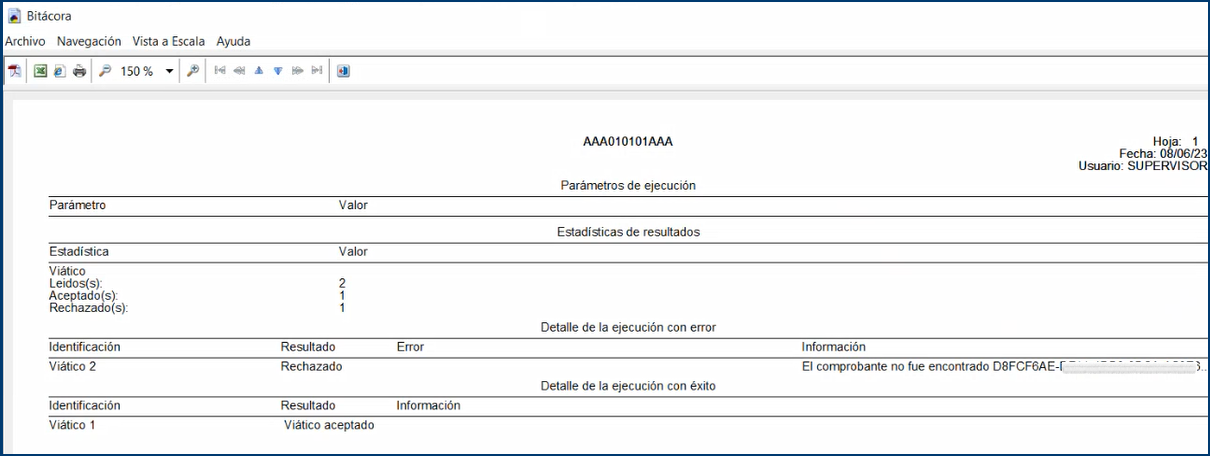Go to previous page up arrow
Viewport: 1210px width, 456px height.
(259, 71)
